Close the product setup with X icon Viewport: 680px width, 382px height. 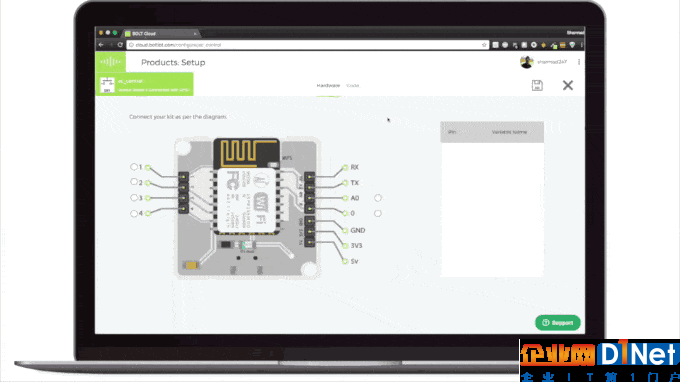[x=568, y=85]
